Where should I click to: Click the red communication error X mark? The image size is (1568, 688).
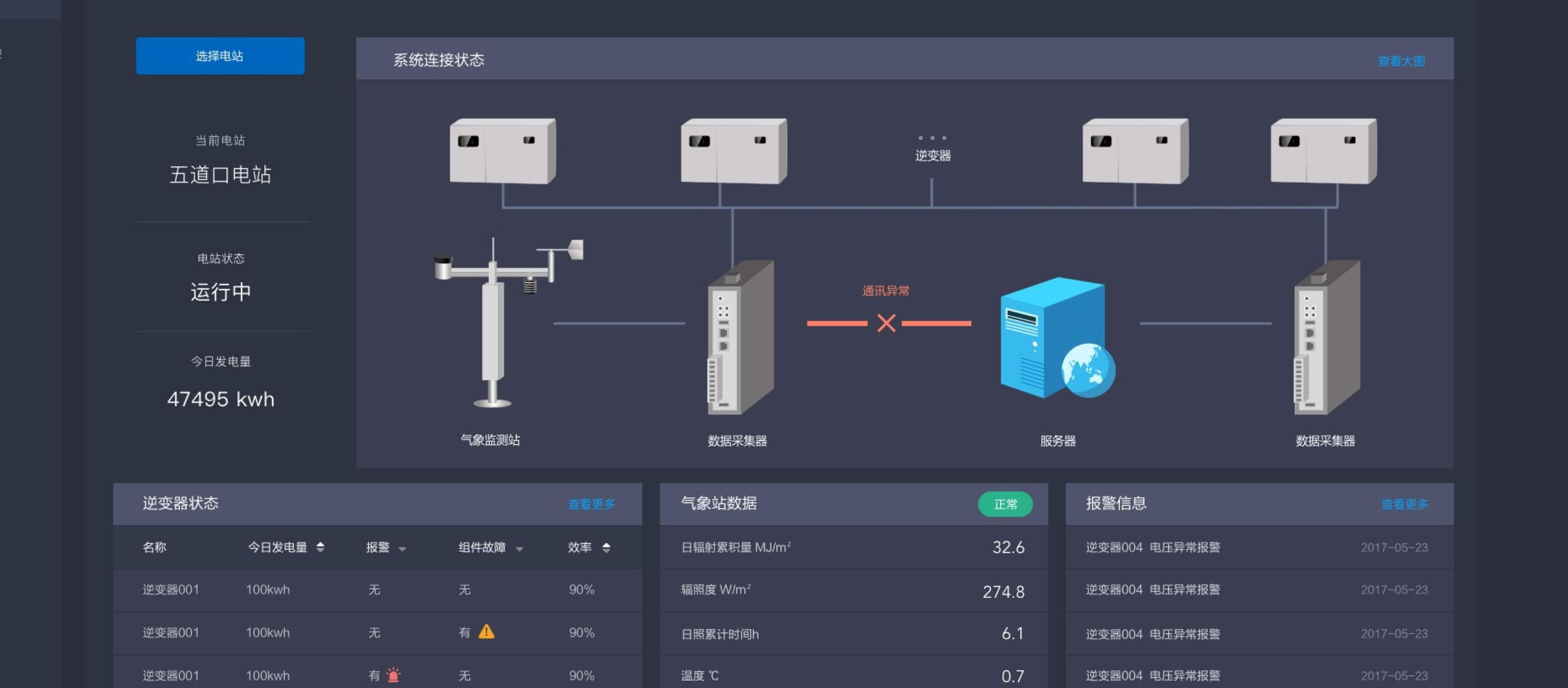coord(885,323)
